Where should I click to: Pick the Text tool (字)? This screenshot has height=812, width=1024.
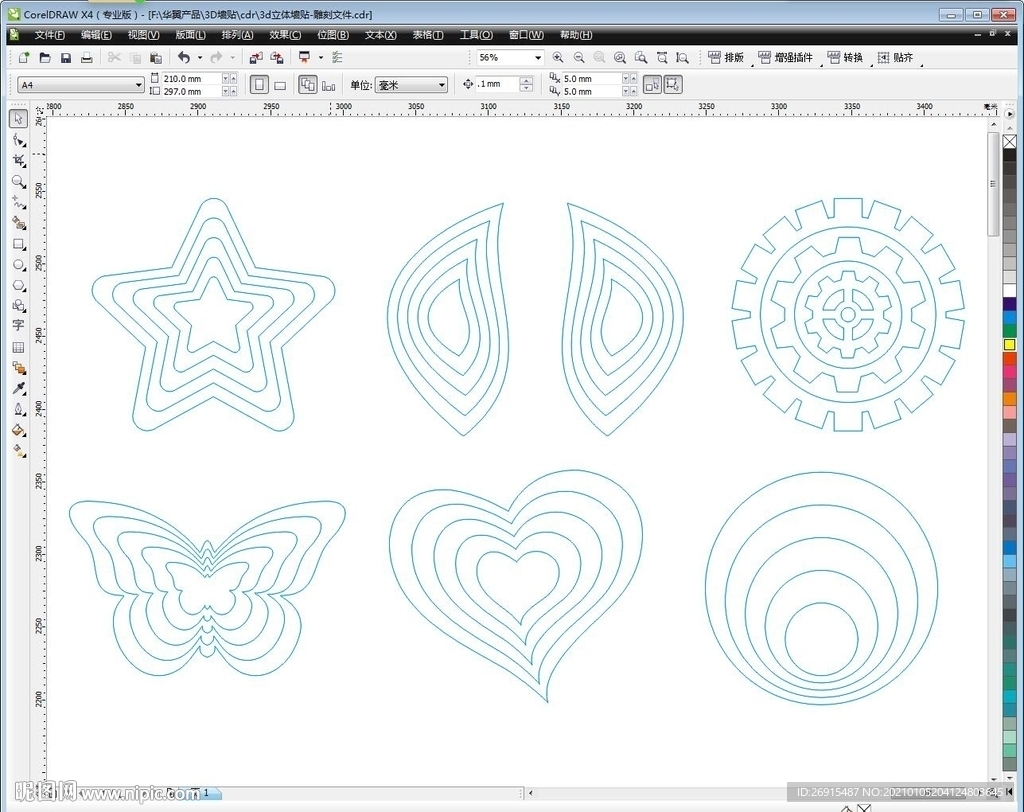18,326
